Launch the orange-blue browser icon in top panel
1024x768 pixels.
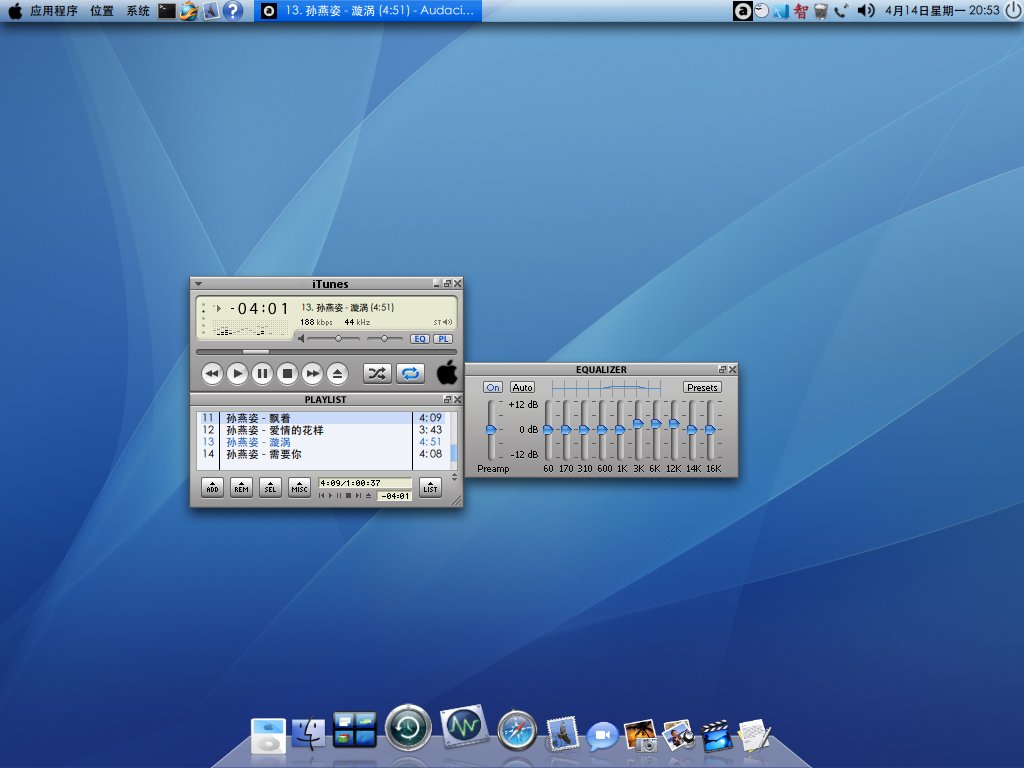click(x=189, y=10)
